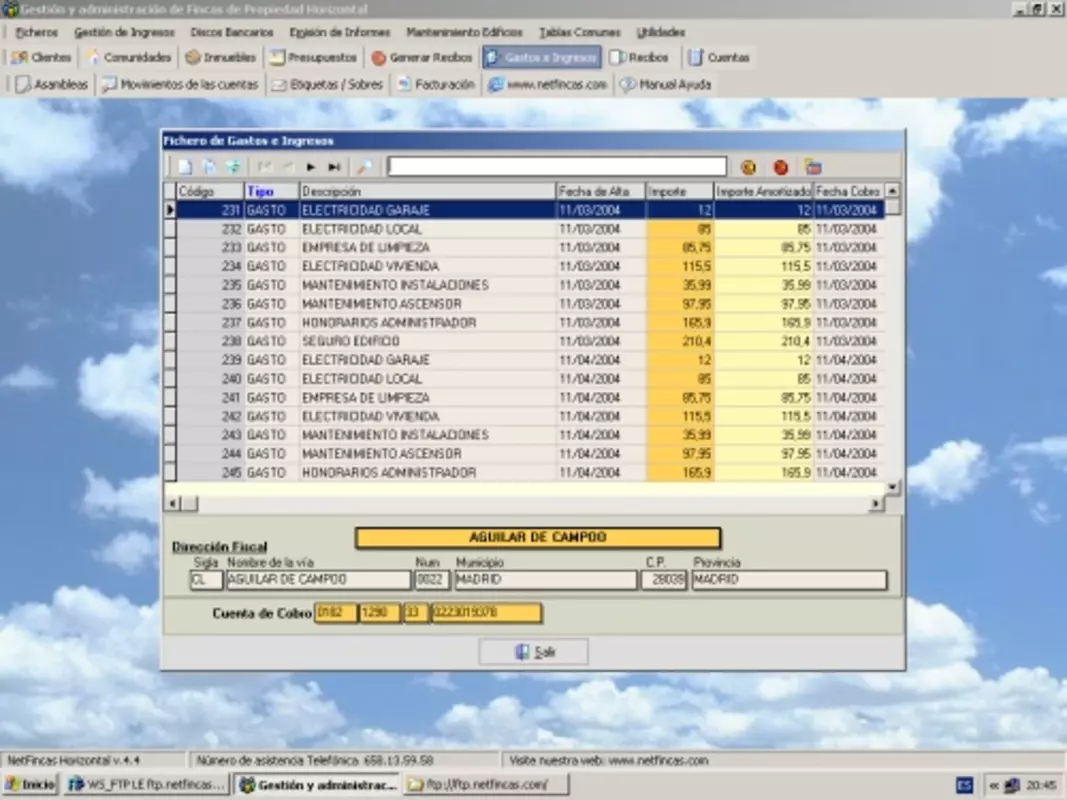
Task: Click the red round icon in dialog toolbar
Action: tap(781, 167)
